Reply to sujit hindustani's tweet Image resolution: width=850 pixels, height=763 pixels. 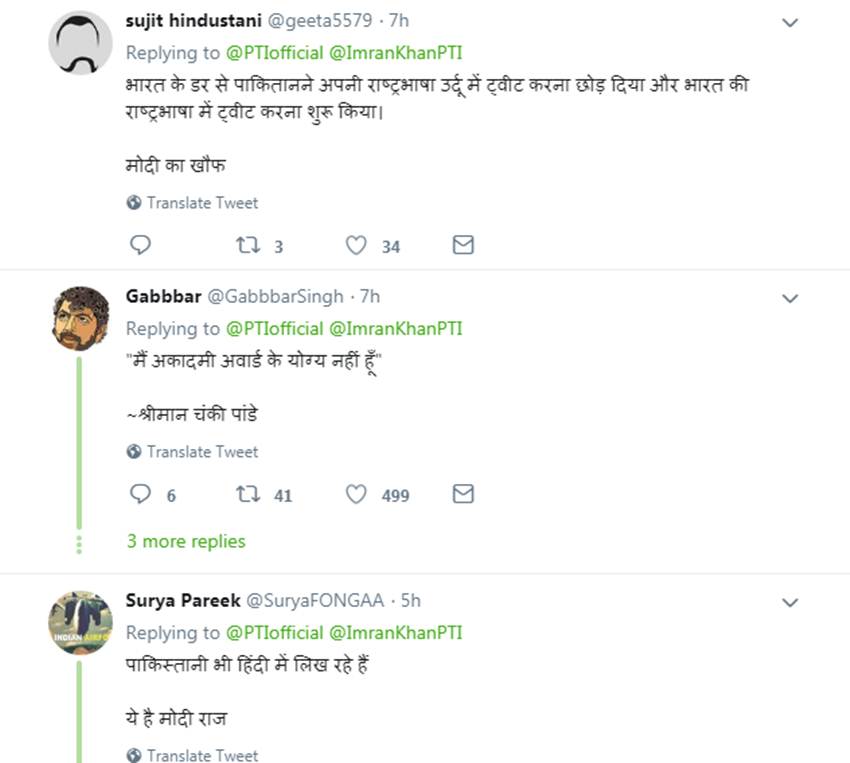coord(141,245)
